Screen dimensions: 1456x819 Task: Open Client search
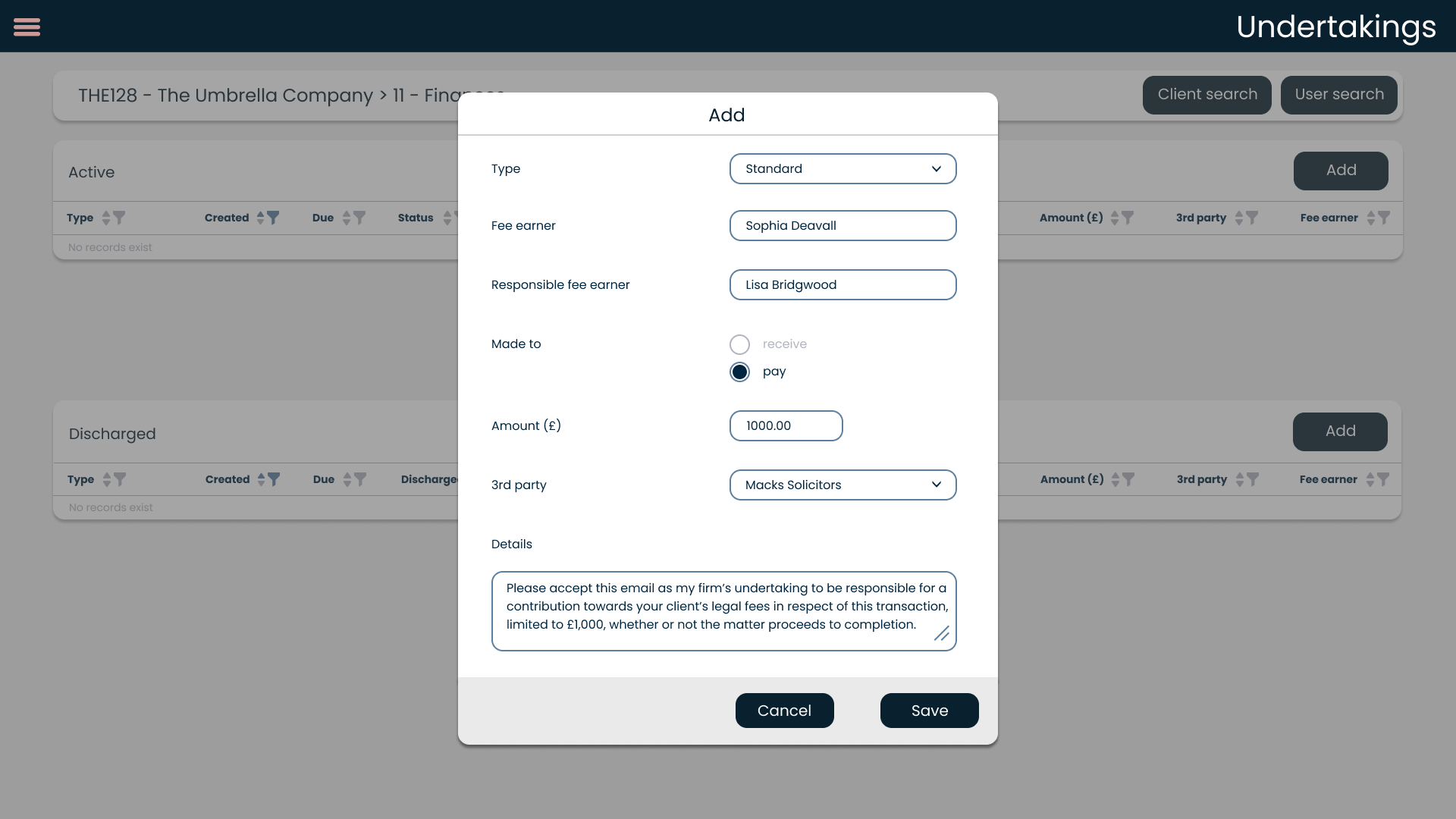coord(1207,95)
